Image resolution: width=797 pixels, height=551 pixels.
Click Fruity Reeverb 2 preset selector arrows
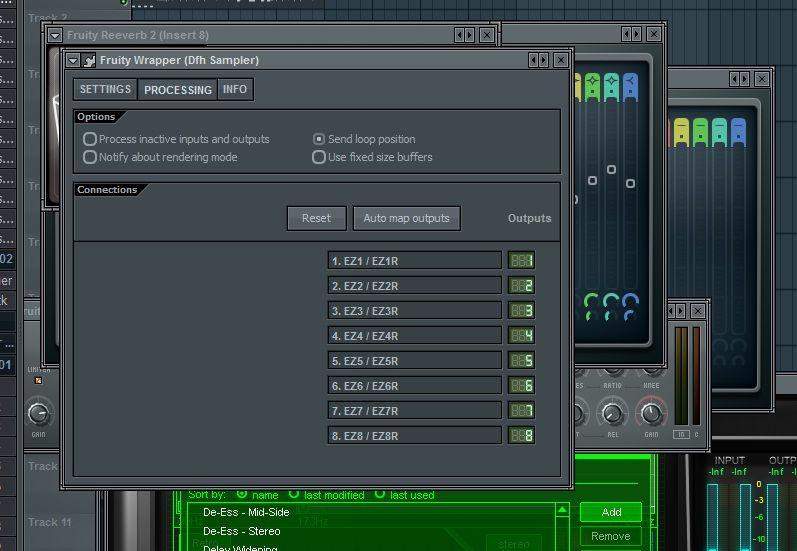point(464,35)
